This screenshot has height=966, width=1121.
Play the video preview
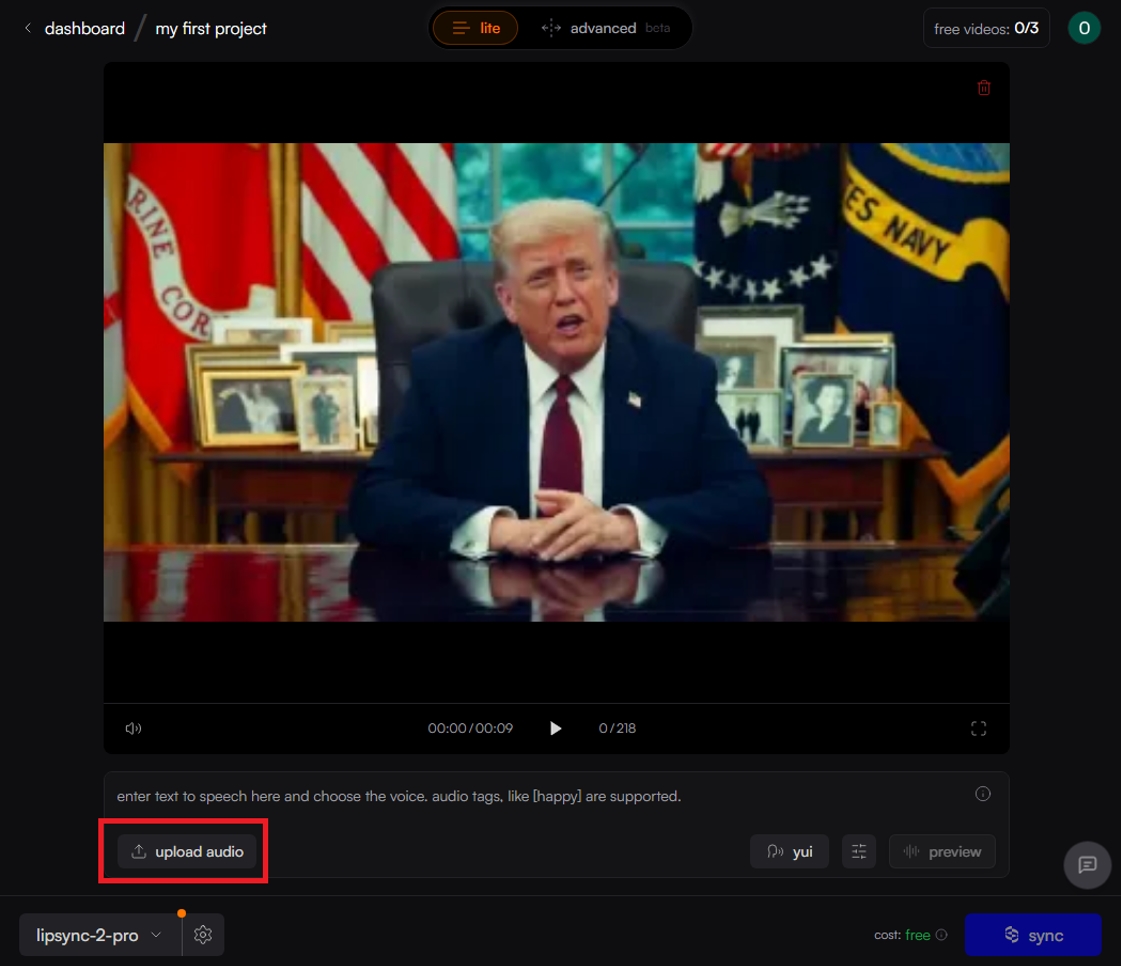point(555,728)
